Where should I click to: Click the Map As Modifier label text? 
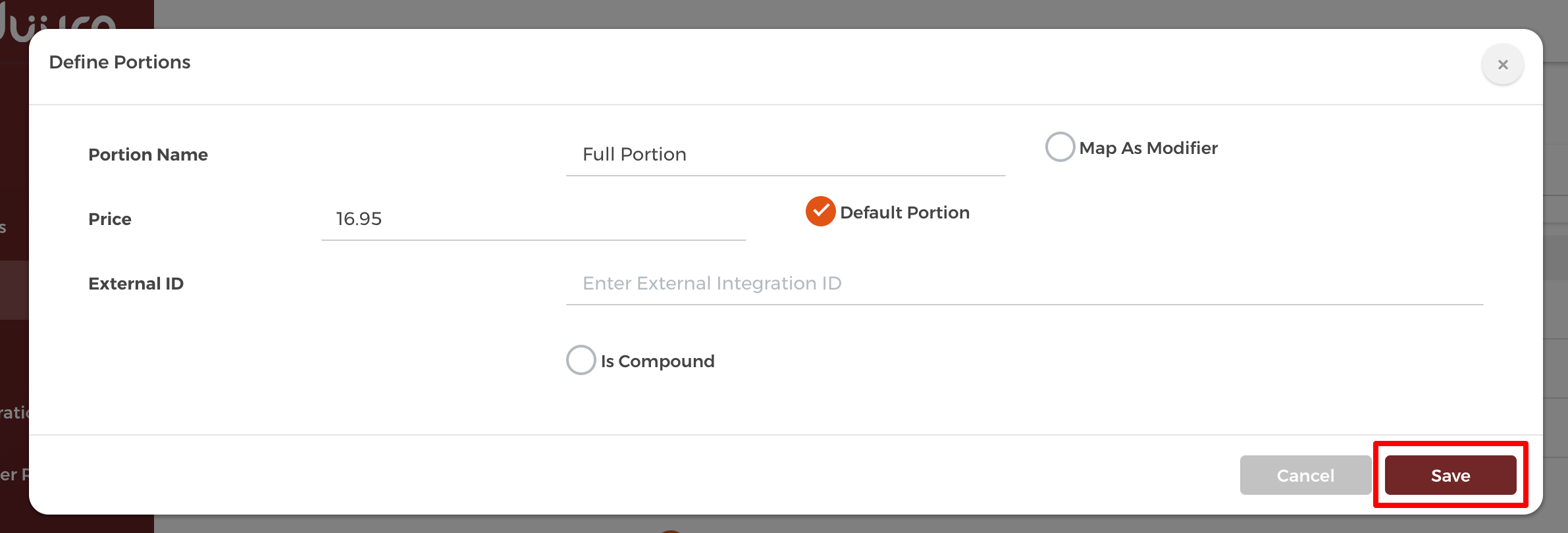pyautogui.click(x=1148, y=148)
